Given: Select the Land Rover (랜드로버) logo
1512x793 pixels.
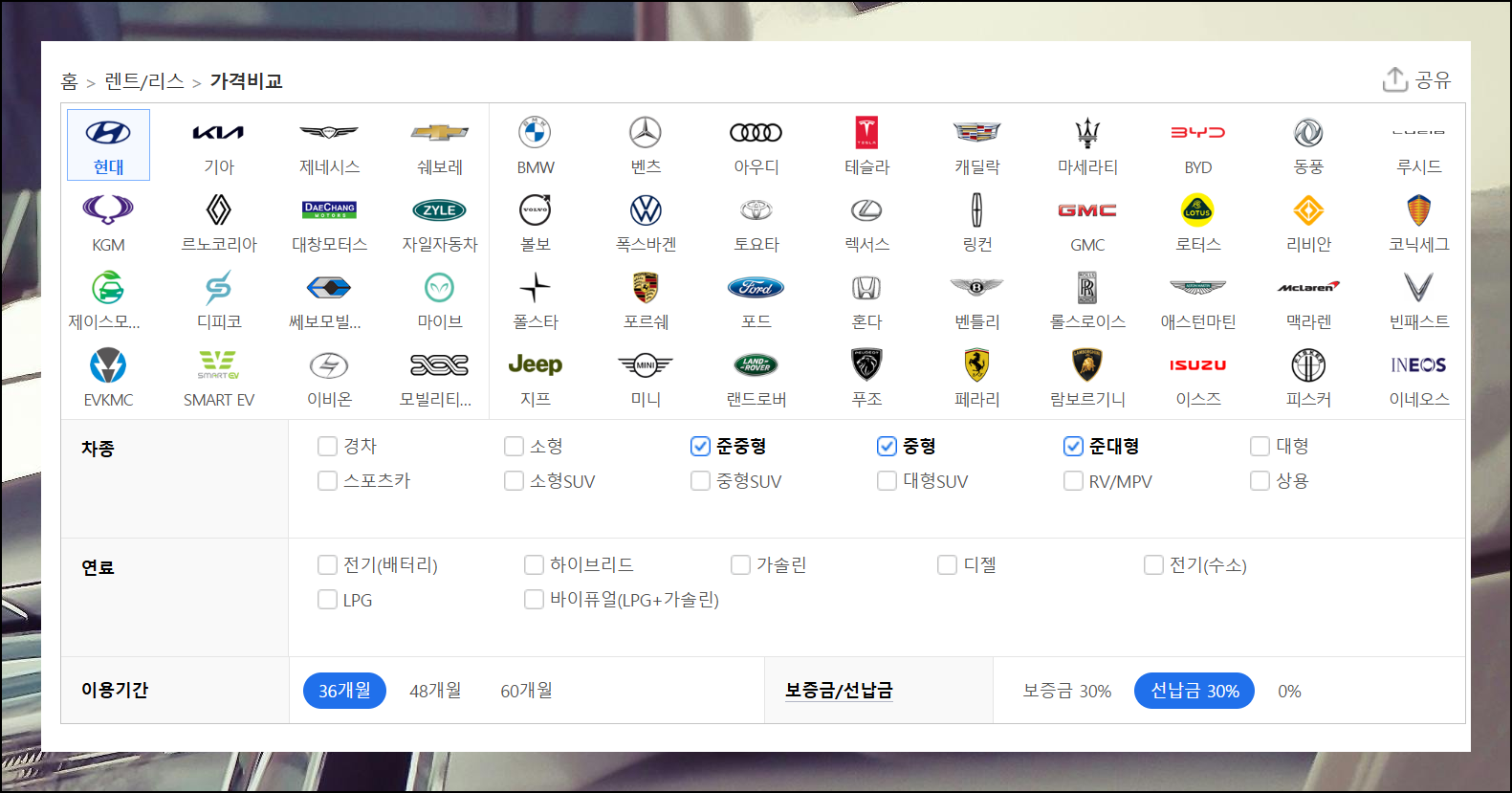Looking at the screenshot, I should click(756, 364).
